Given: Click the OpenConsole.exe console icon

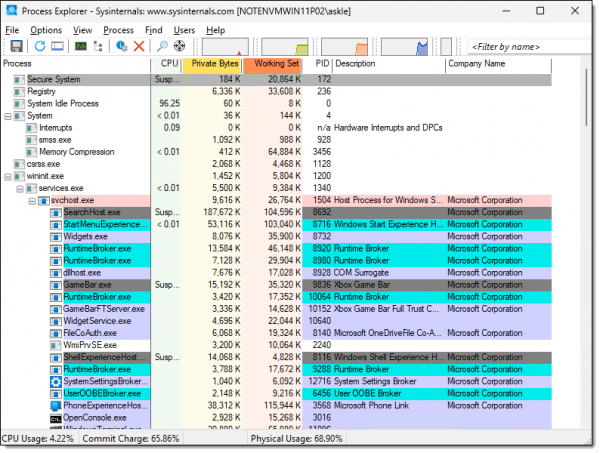Looking at the screenshot, I should click(56, 418).
